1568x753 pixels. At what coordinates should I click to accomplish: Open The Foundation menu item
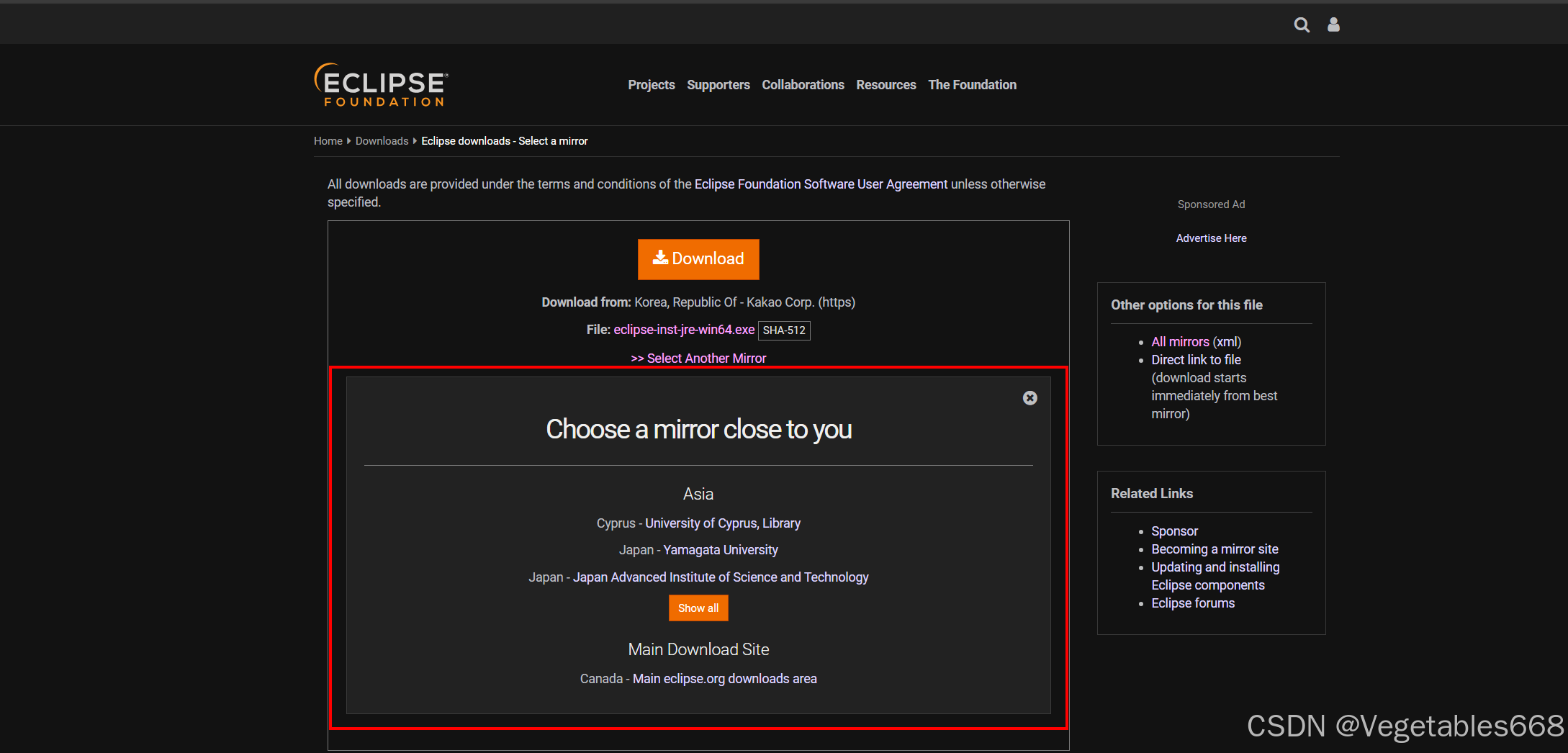972,84
